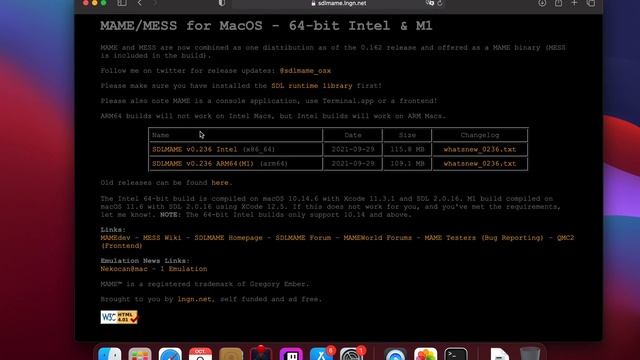This screenshot has height=360, width=640.
Task: Reload the page with refresh icon
Action: (x=440, y=3)
